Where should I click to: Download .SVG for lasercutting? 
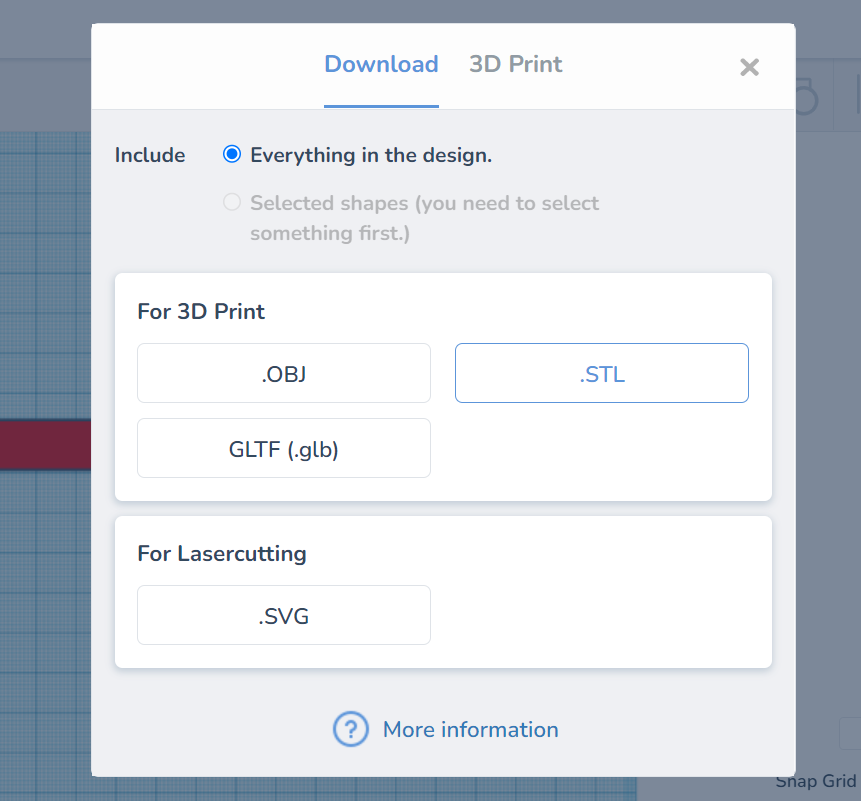[x=284, y=615]
